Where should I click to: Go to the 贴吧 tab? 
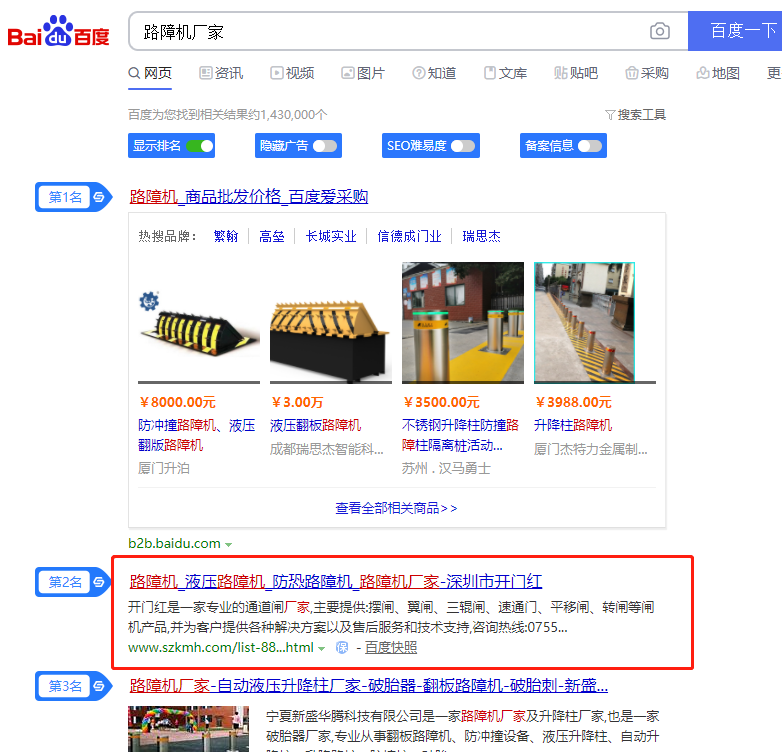point(576,73)
